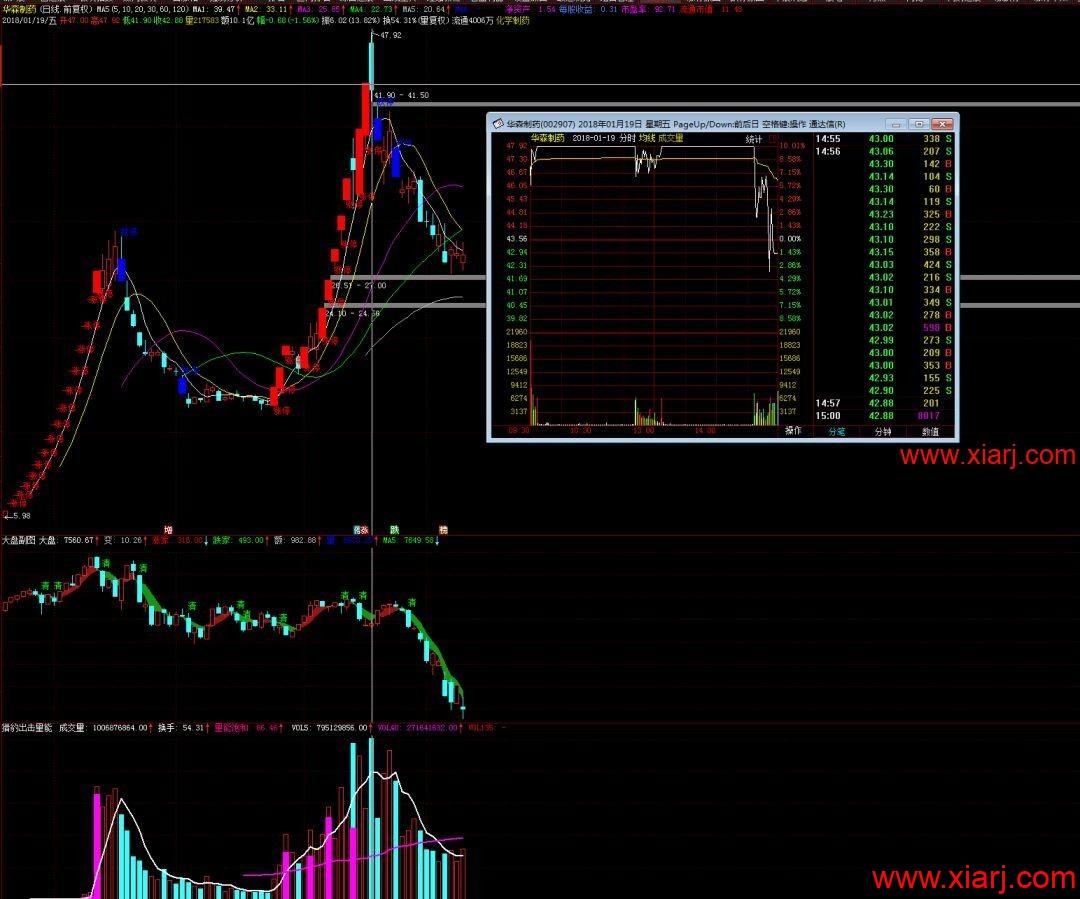Select the 14:56 tick row time

click(x=827, y=151)
